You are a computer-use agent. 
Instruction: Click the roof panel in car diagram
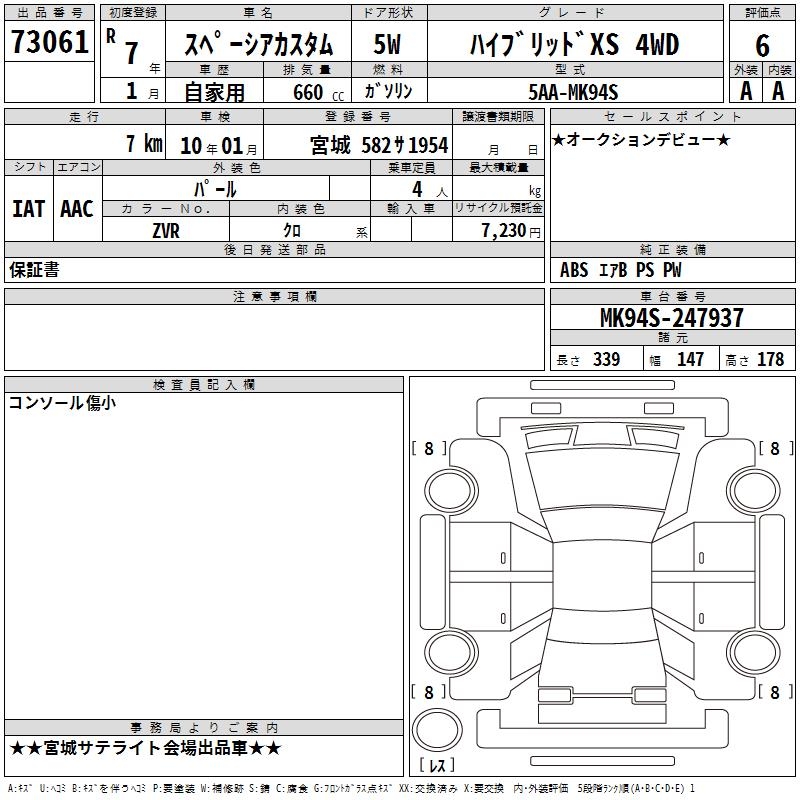click(602, 575)
